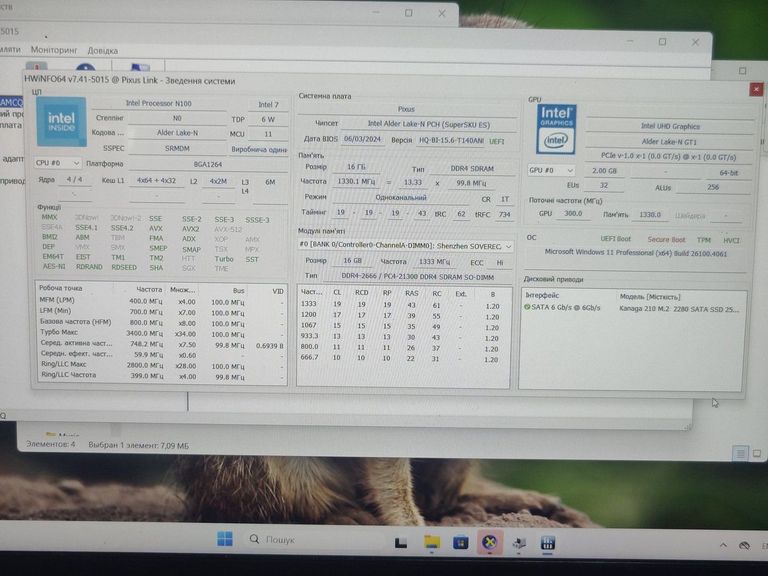
Task: Show hidden system tray icons
Action: (x=723, y=545)
